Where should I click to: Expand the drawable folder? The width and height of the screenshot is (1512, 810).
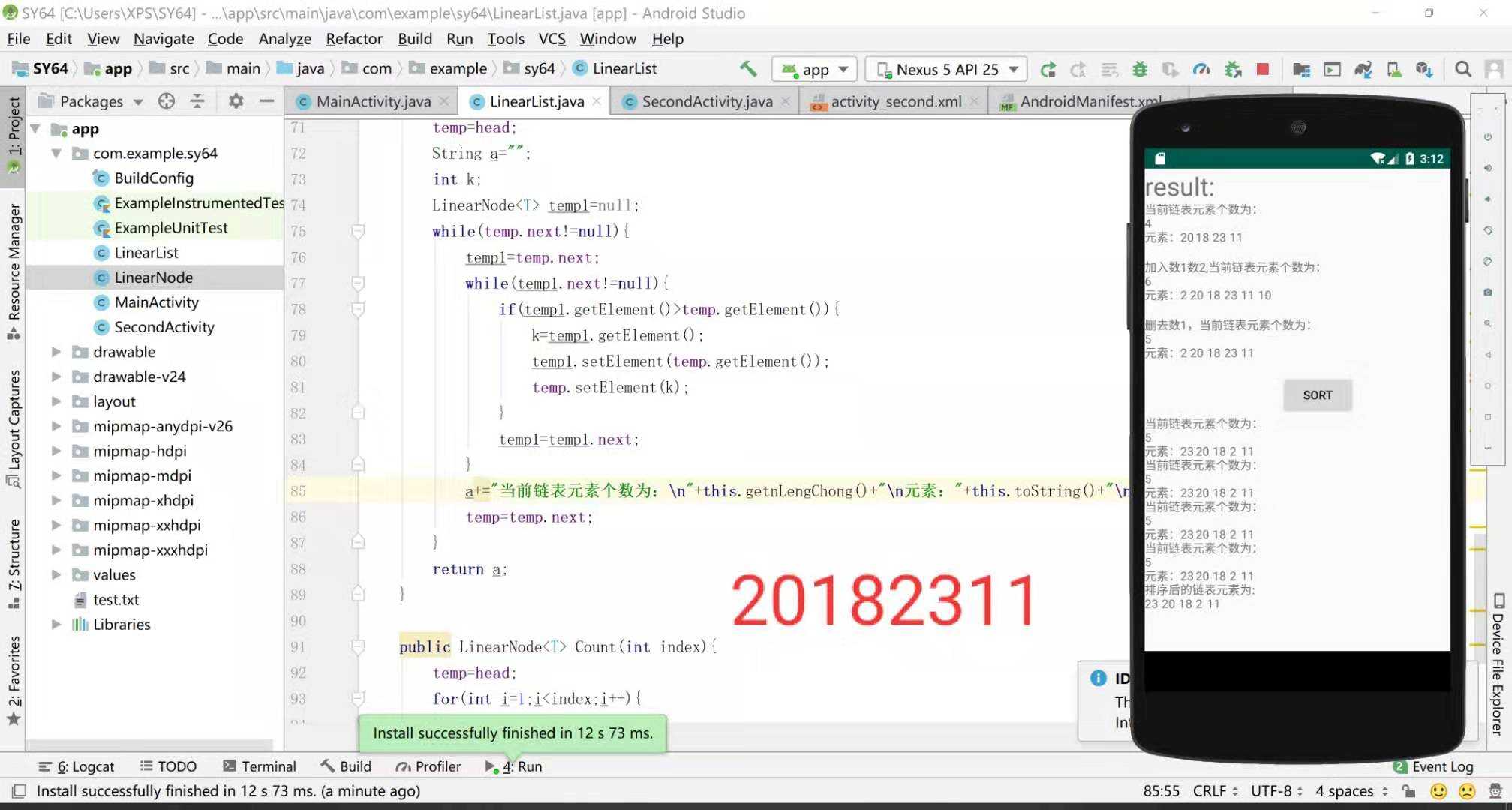(x=56, y=352)
